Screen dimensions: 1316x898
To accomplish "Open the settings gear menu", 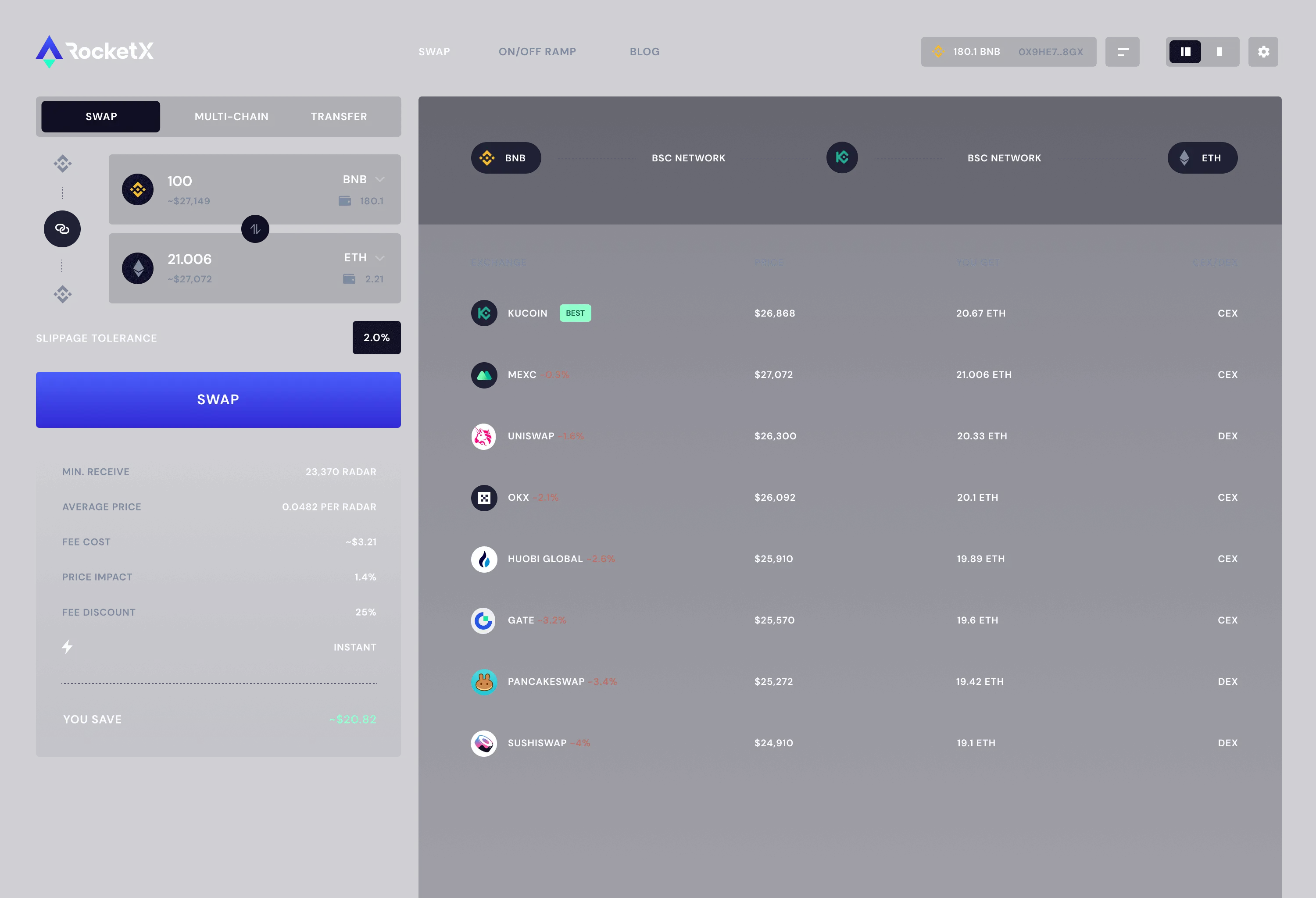I will (1263, 51).
